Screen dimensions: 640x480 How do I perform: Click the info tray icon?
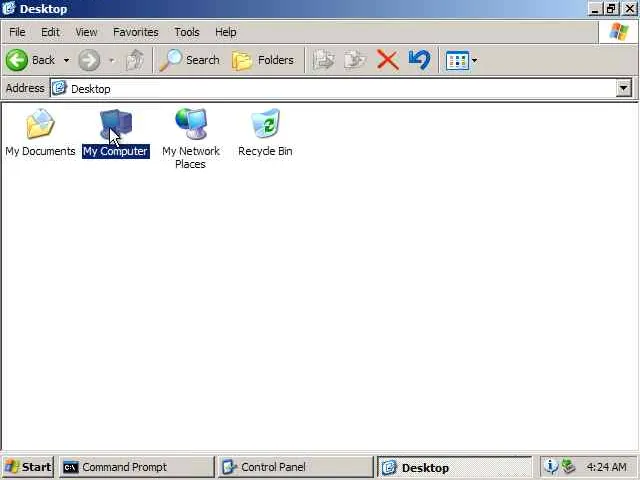click(x=551, y=466)
